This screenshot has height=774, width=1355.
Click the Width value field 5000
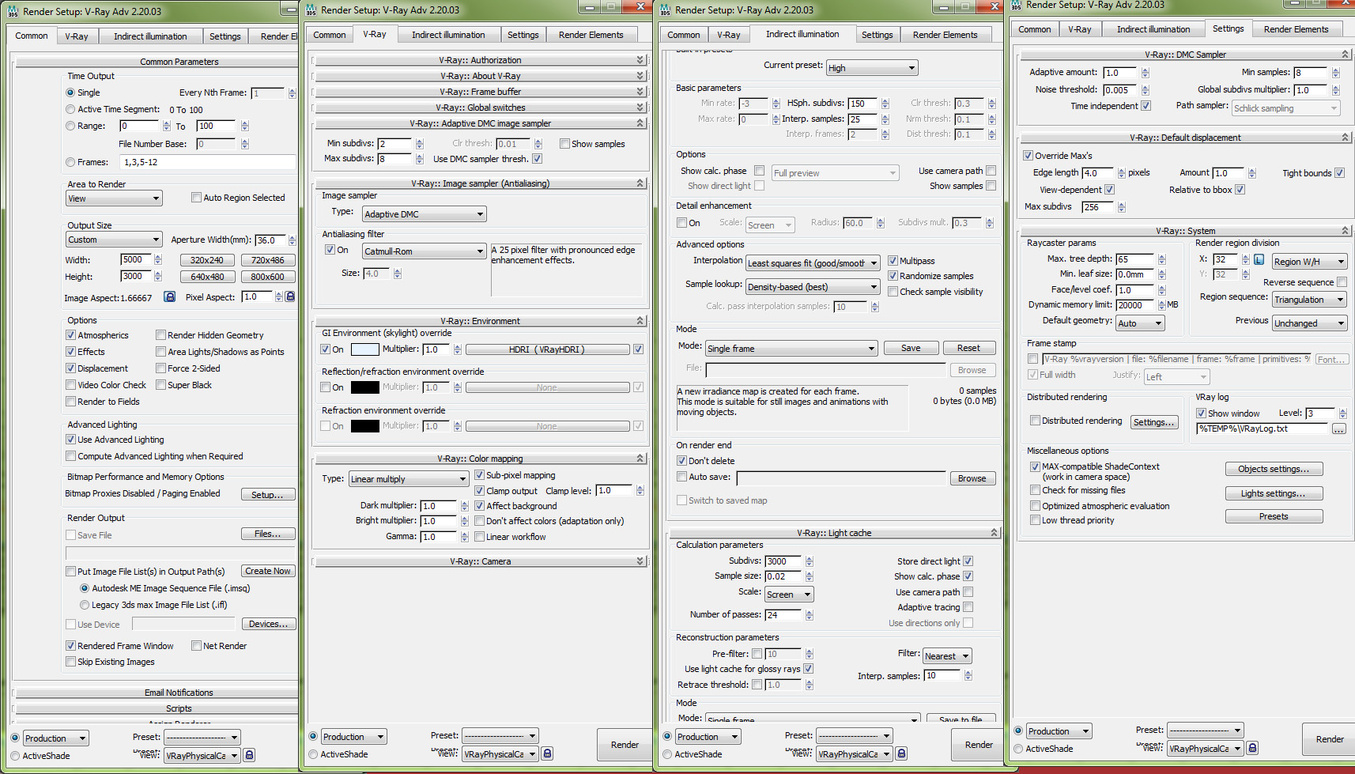(135, 260)
